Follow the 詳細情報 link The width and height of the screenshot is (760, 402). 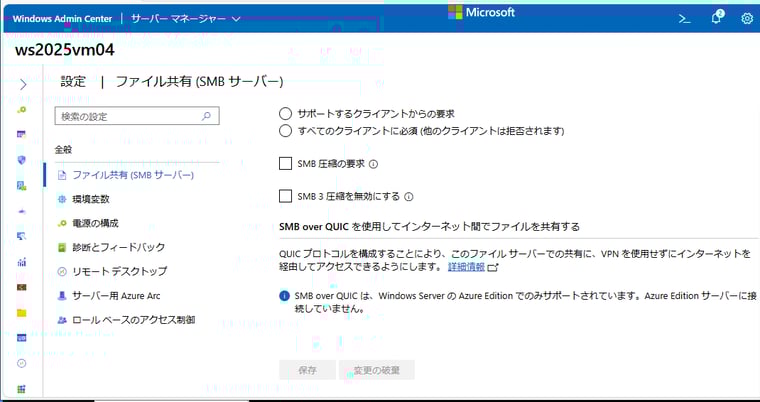tap(466, 267)
